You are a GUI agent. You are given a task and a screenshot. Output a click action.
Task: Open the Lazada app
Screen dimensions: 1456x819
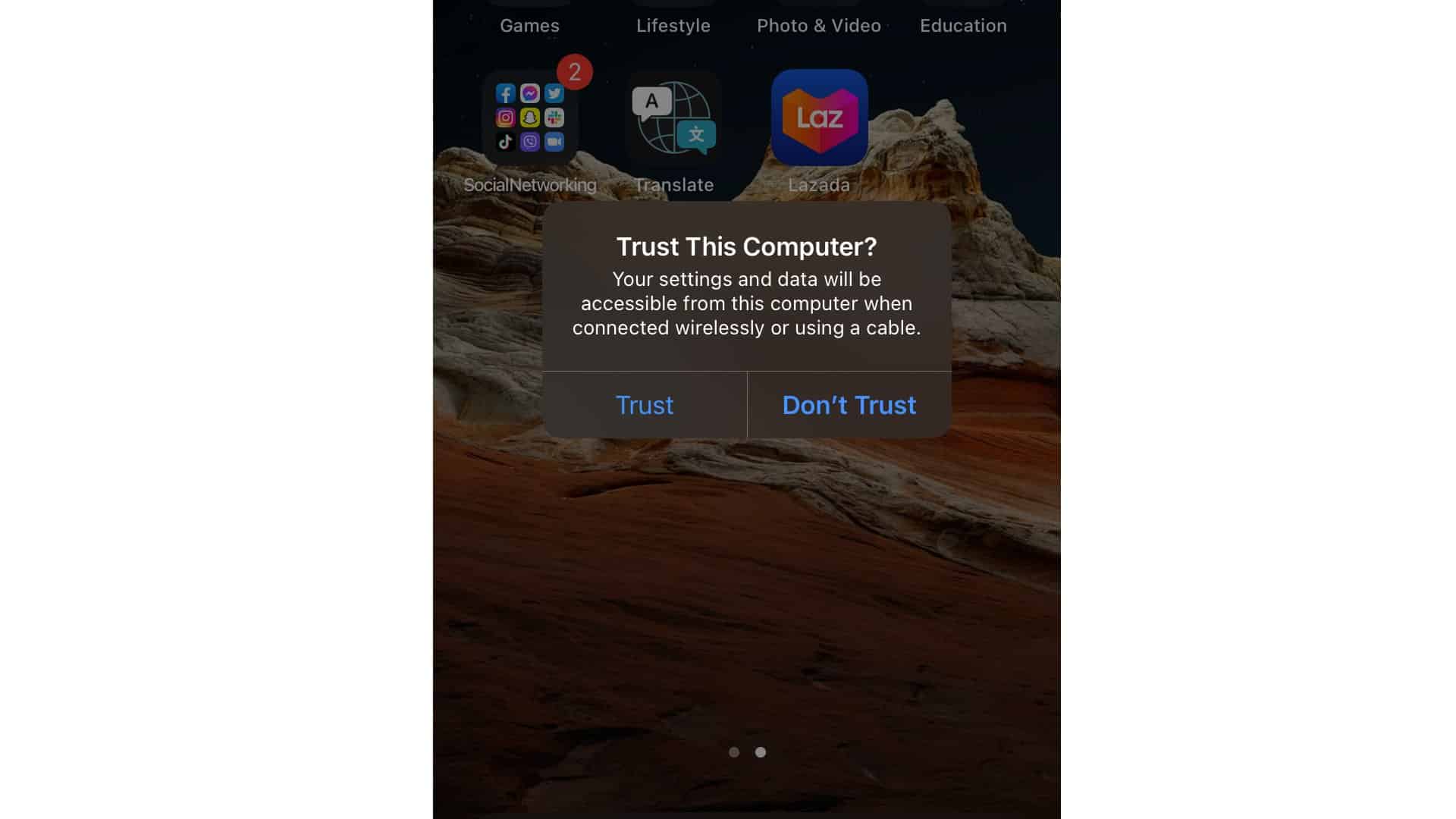pyautogui.click(x=818, y=117)
